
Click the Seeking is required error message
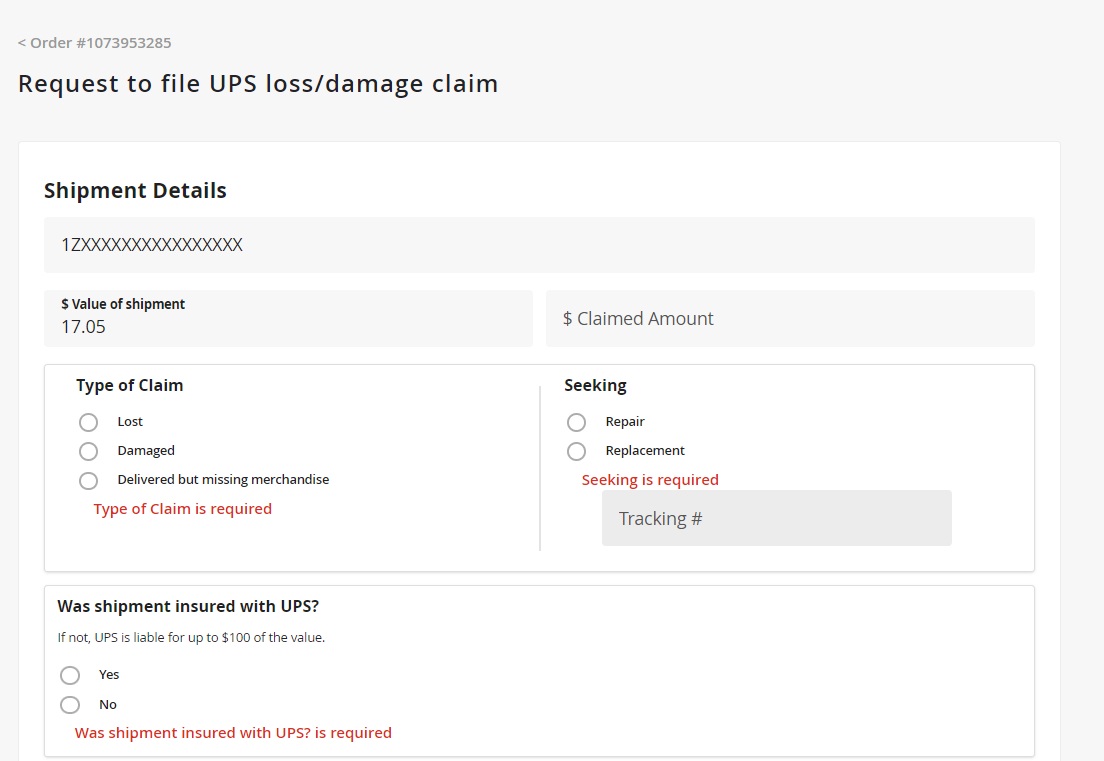pyautogui.click(x=650, y=480)
